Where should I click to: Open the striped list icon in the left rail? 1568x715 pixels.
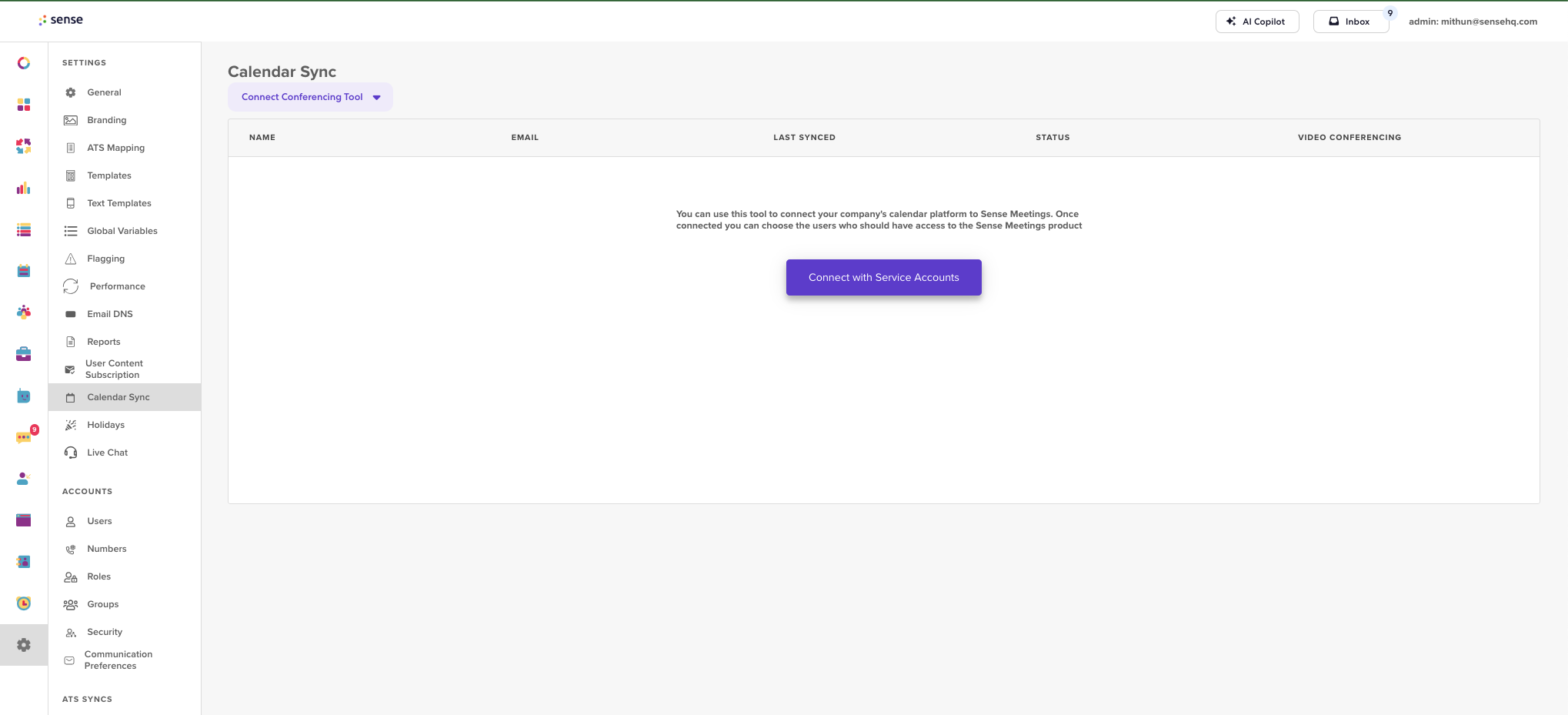pyautogui.click(x=24, y=229)
